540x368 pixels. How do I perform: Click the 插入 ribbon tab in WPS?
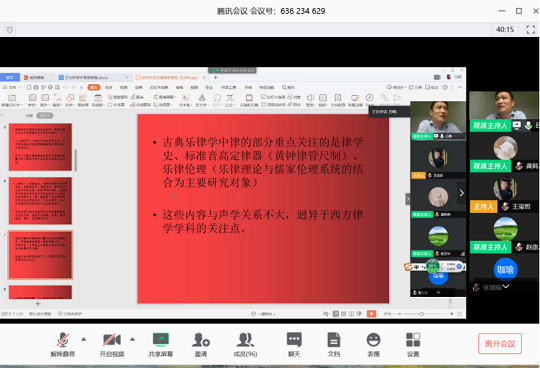click(x=94, y=87)
